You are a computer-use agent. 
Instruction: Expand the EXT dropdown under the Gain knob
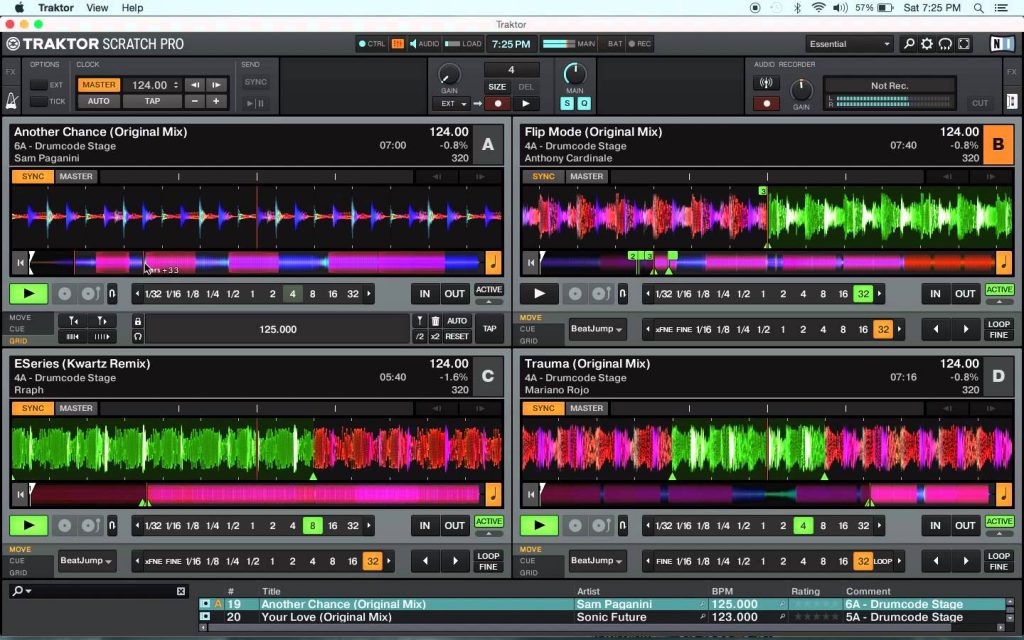pos(451,103)
